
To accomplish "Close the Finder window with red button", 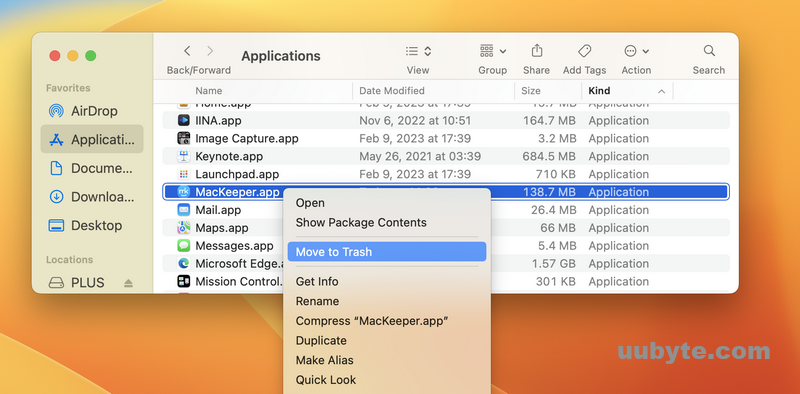I will [55, 56].
